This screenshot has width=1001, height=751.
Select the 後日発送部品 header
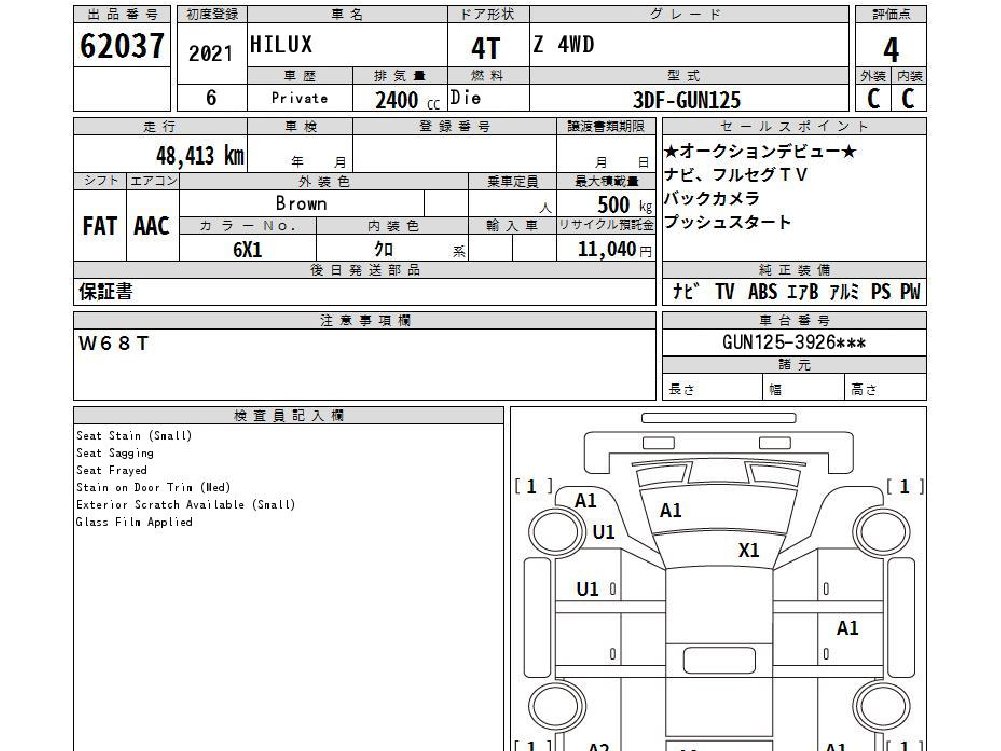[365, 269]
